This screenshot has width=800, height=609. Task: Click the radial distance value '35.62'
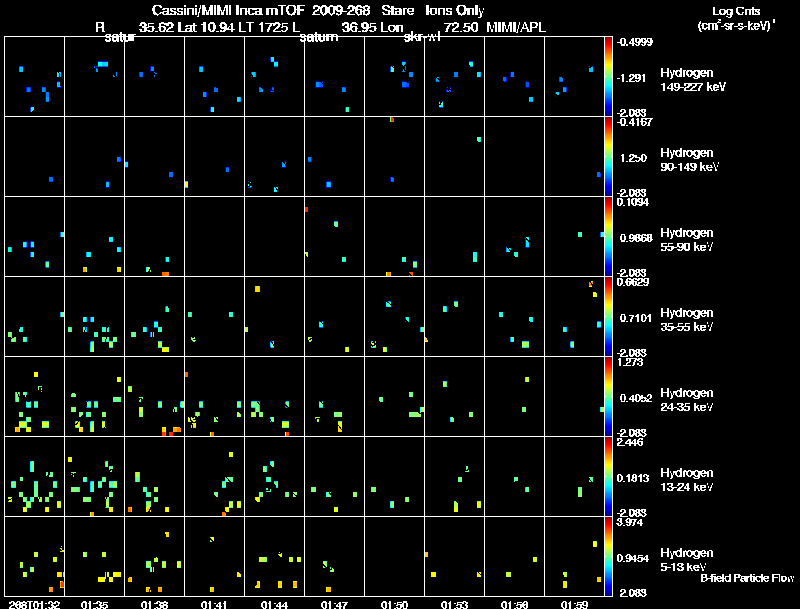tap(156, 27)
